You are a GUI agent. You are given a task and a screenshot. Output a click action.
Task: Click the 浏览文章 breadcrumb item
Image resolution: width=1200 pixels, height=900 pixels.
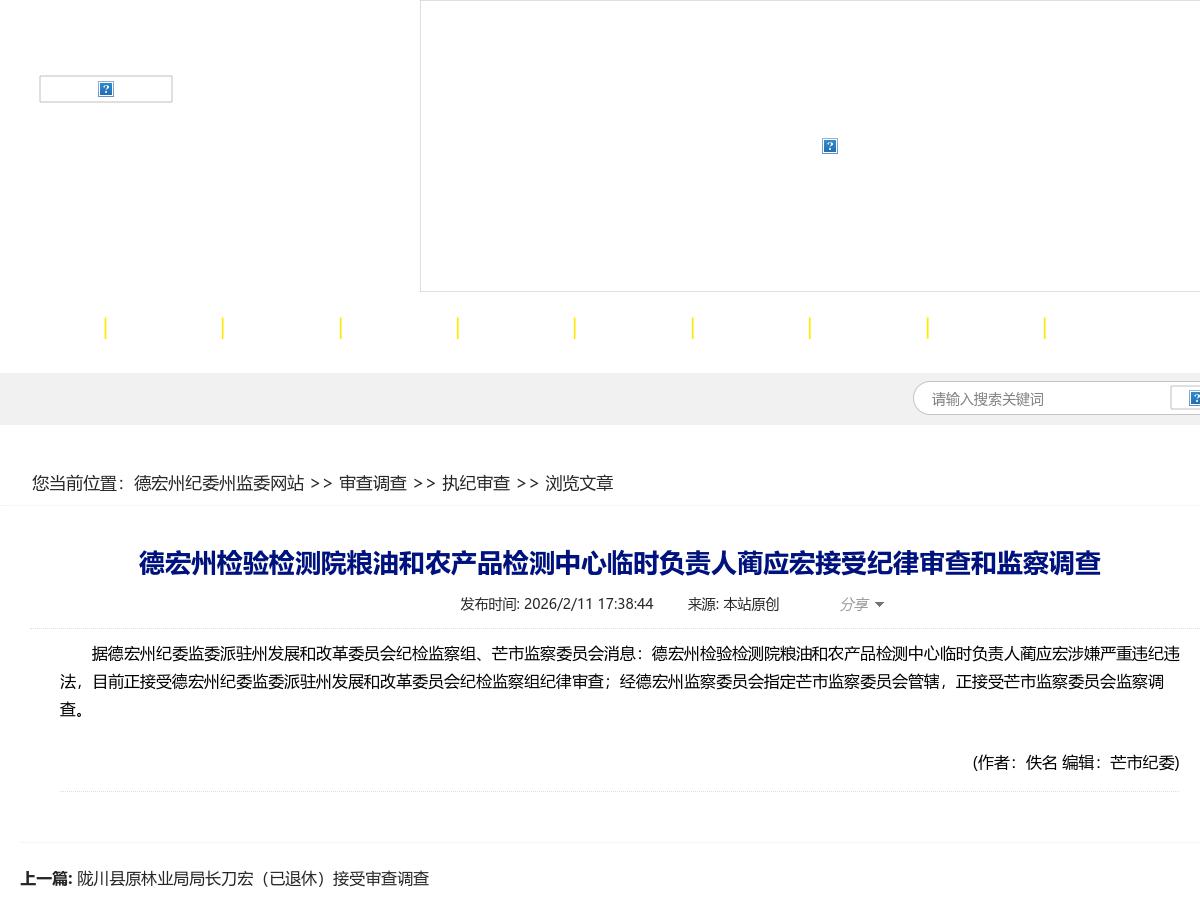tap(579, 483)
